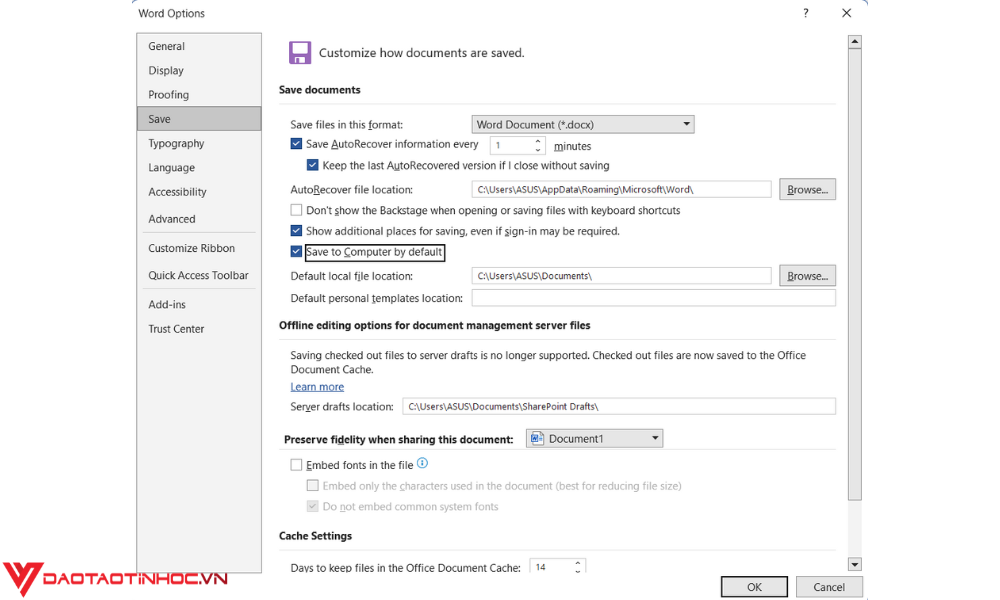Click the info icon beside Embed fonts option
1000x600 pixels.
[422, 463]
